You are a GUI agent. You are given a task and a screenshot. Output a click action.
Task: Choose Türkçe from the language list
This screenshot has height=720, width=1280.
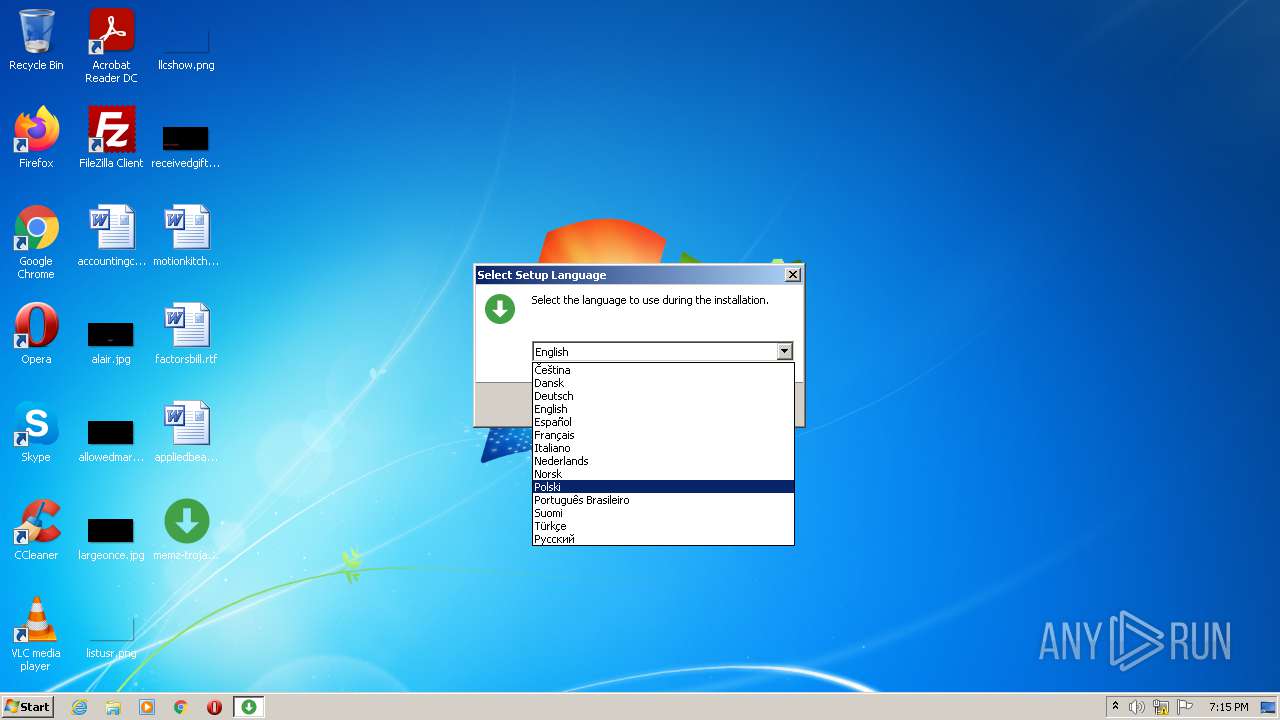[x=663, y=526]
